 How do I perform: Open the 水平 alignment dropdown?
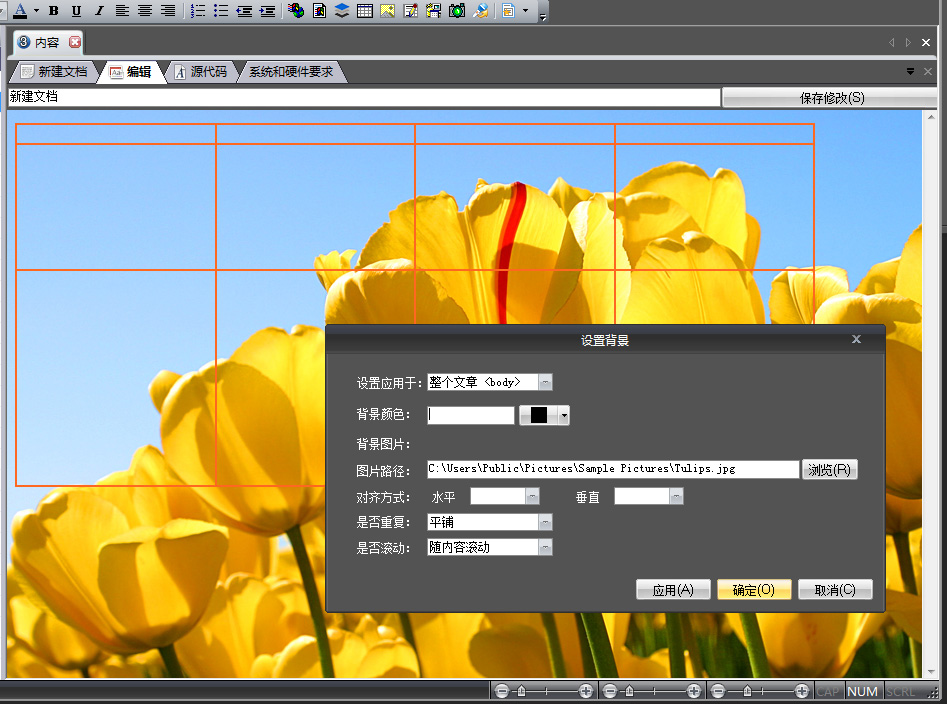pos(533,496)
